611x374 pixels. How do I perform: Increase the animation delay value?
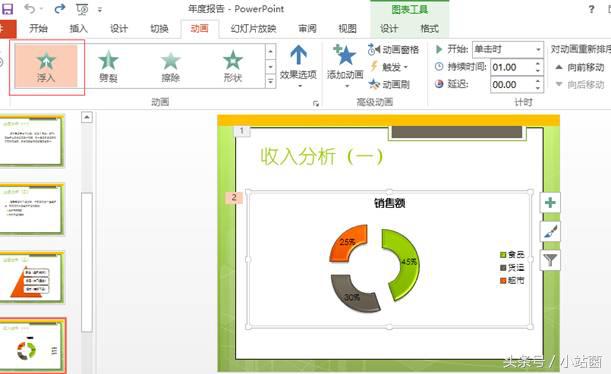point(538,81)
